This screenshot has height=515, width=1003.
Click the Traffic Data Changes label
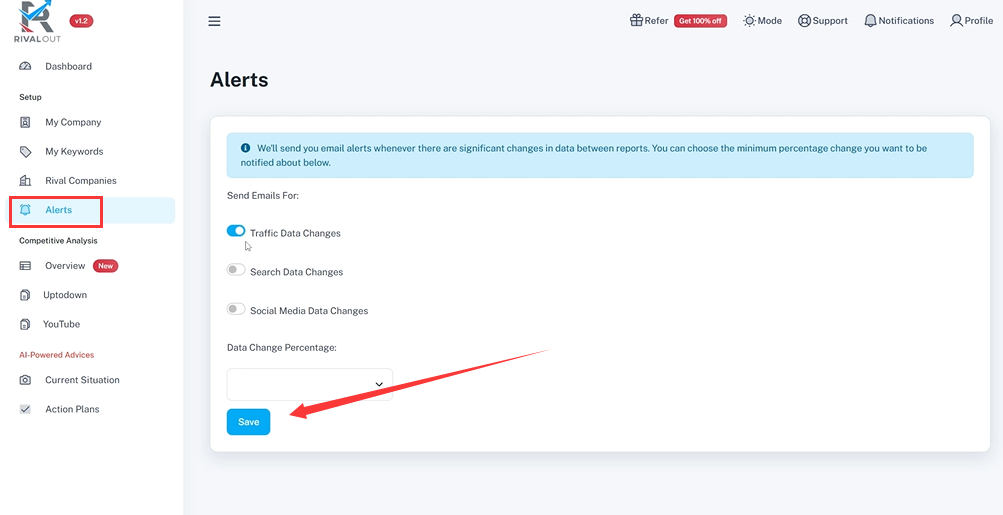(x=295, y=234)
